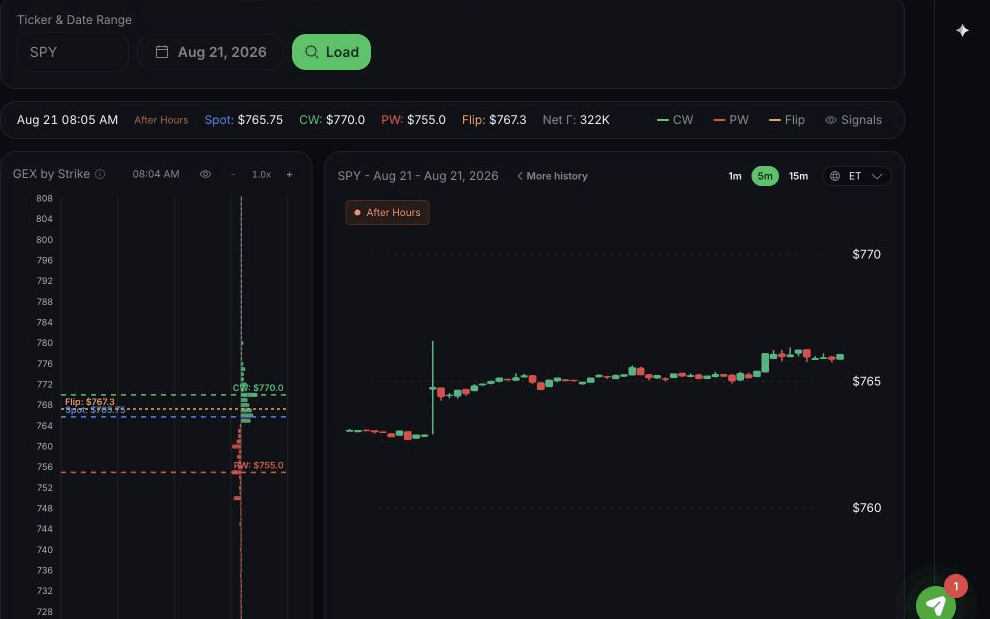Screen dimensions: 990x619
Task: Click More history link
Action: coord(552,176)
